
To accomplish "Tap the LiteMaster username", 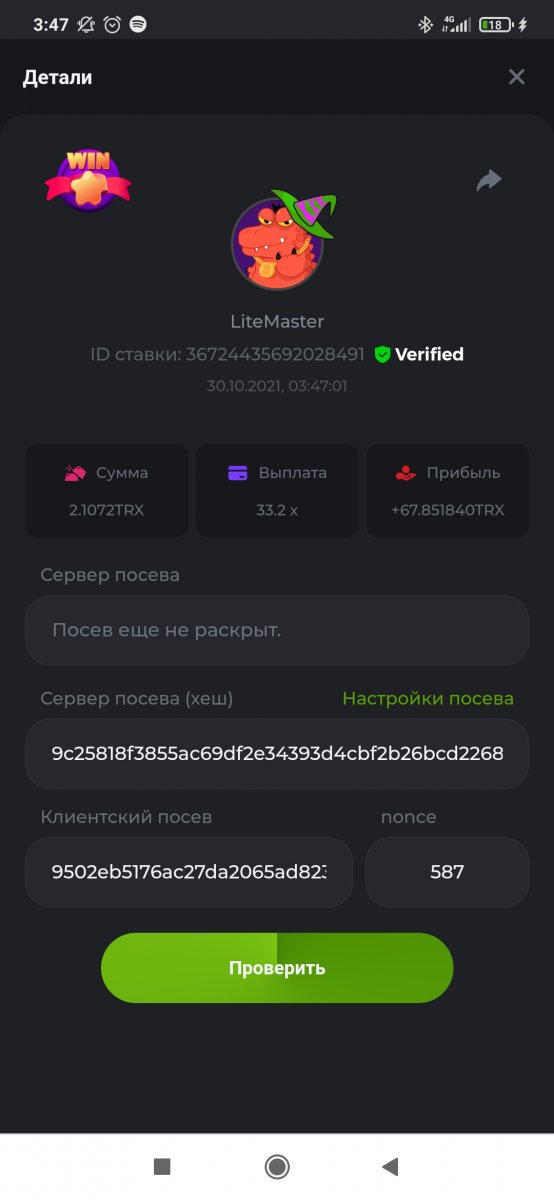I will pos(277,322).
